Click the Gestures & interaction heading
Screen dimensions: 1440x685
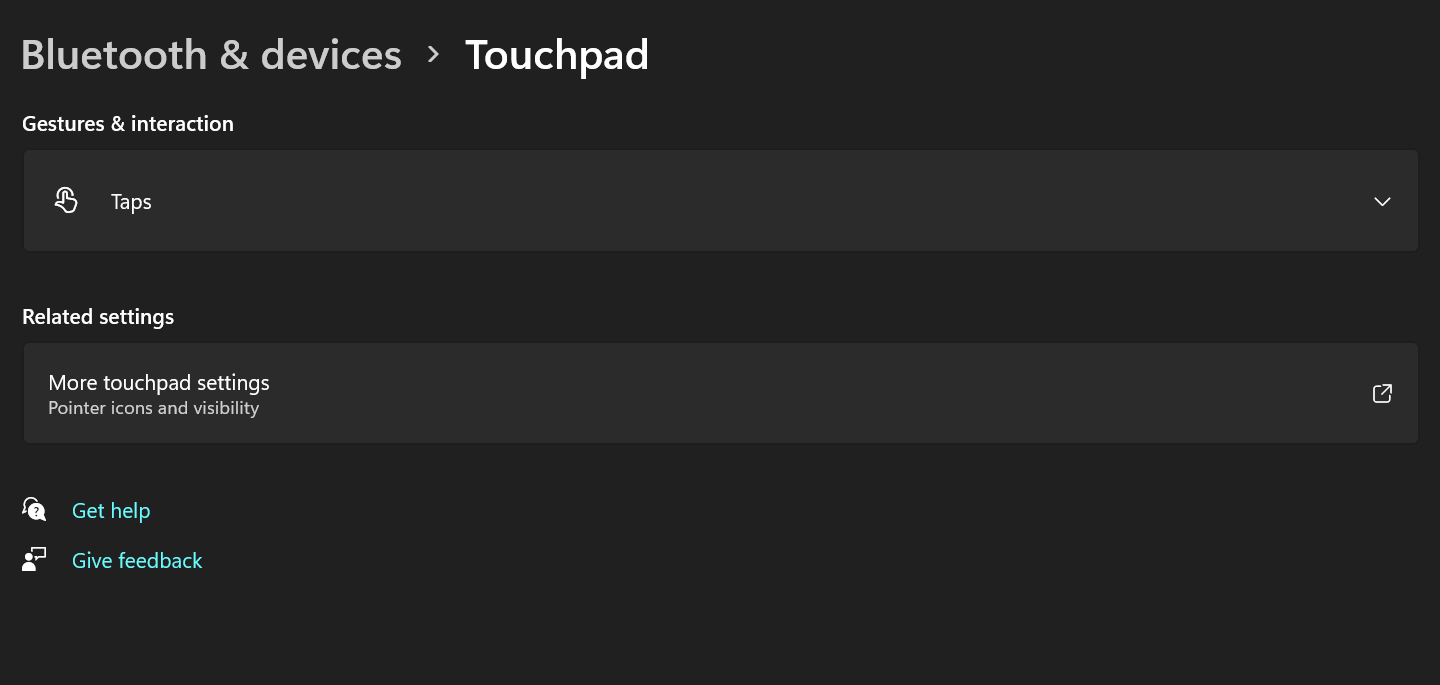point(128,124)
